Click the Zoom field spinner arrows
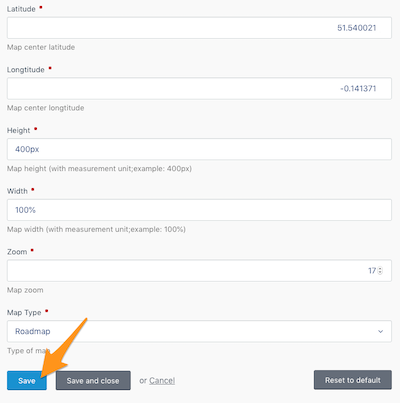The image size is (400, 403). [x=380, y=271]
